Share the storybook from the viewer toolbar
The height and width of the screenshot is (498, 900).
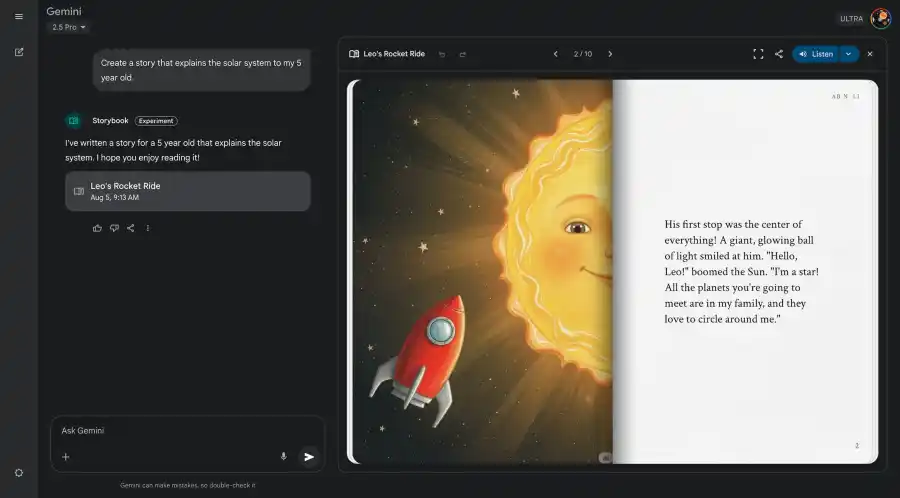(779, 54)
